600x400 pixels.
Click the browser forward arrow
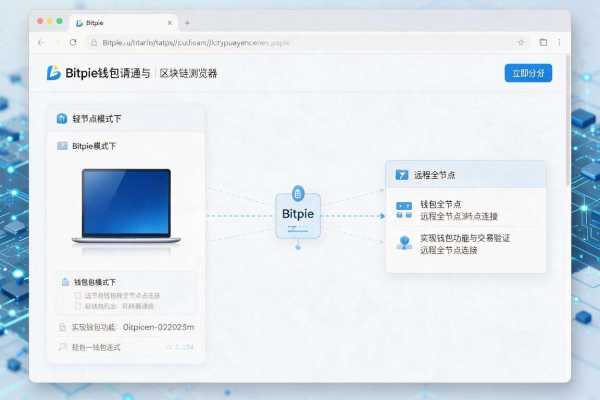pos(57,42)
